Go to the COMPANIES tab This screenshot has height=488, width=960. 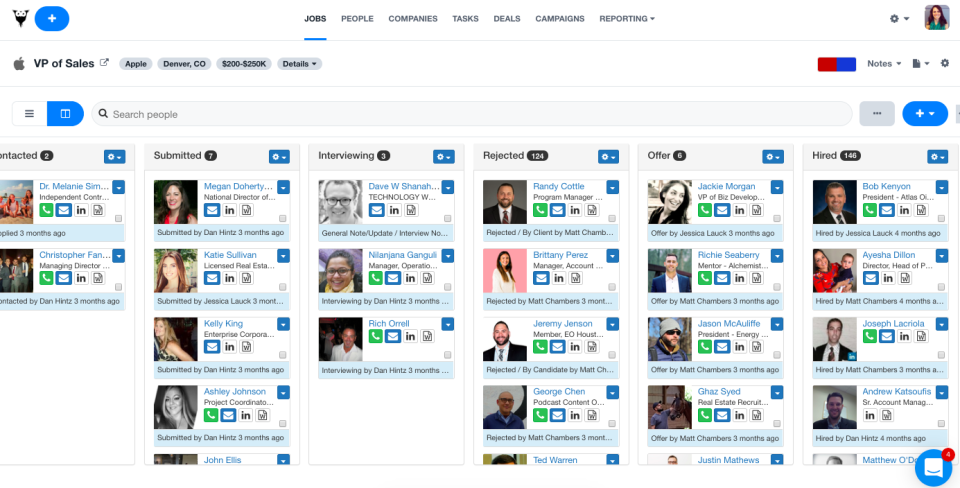[413, 19]
